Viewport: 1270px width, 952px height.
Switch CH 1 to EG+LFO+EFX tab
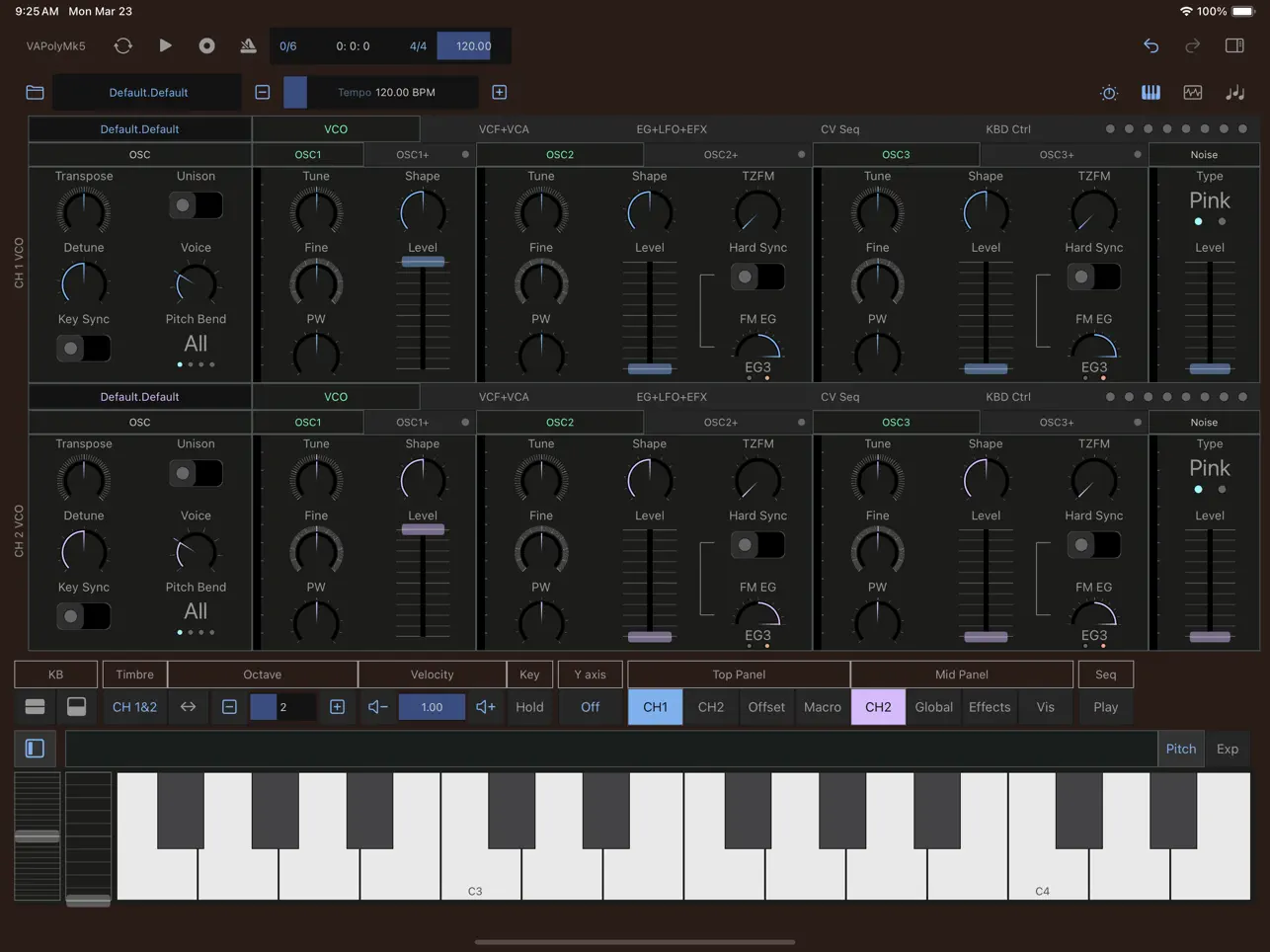672,129
